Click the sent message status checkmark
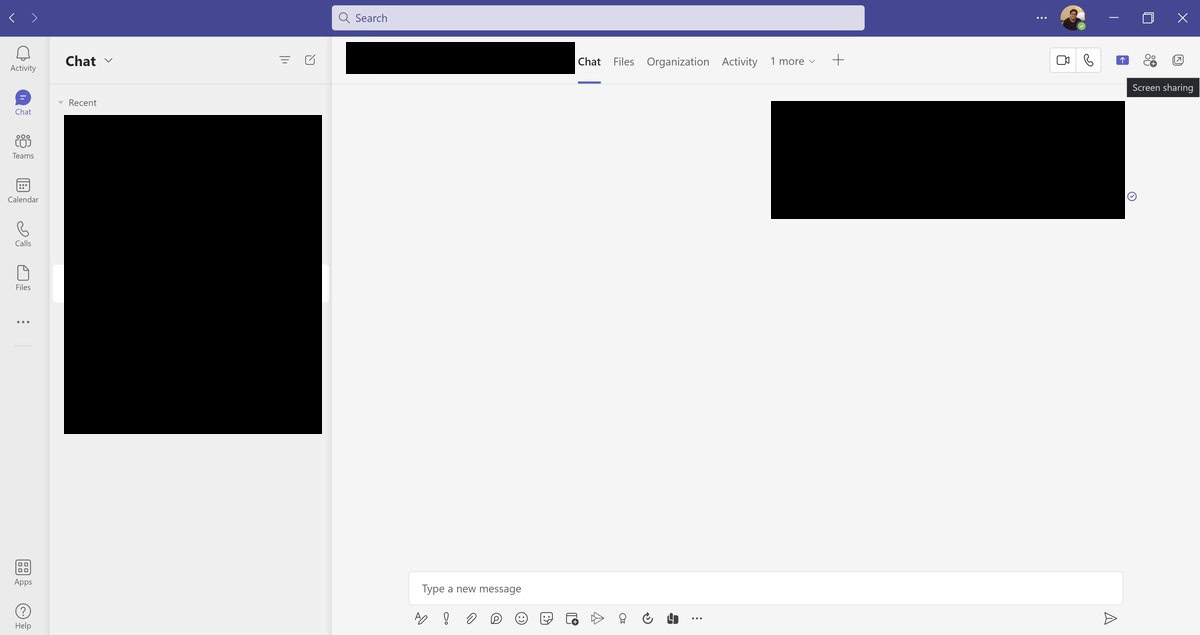Screen dimensions: 1200x635 1132,196
